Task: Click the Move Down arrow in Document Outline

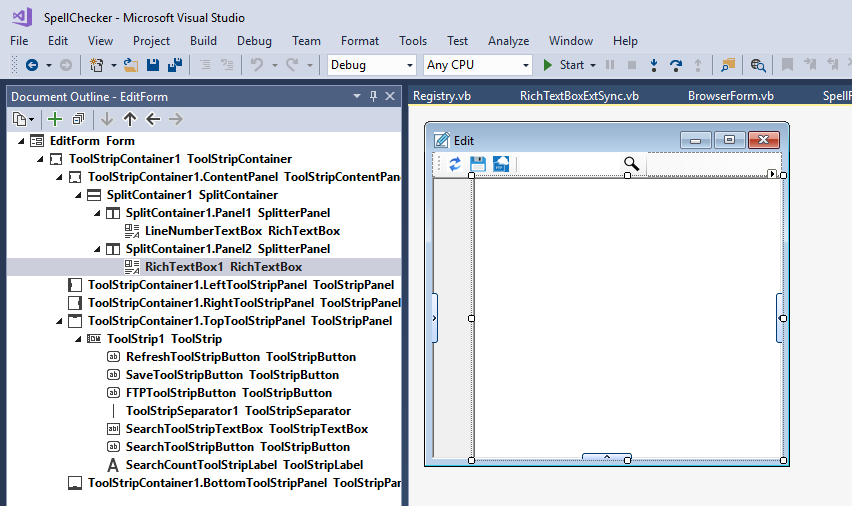Action: pyautogui.click(x=107, y=119)
